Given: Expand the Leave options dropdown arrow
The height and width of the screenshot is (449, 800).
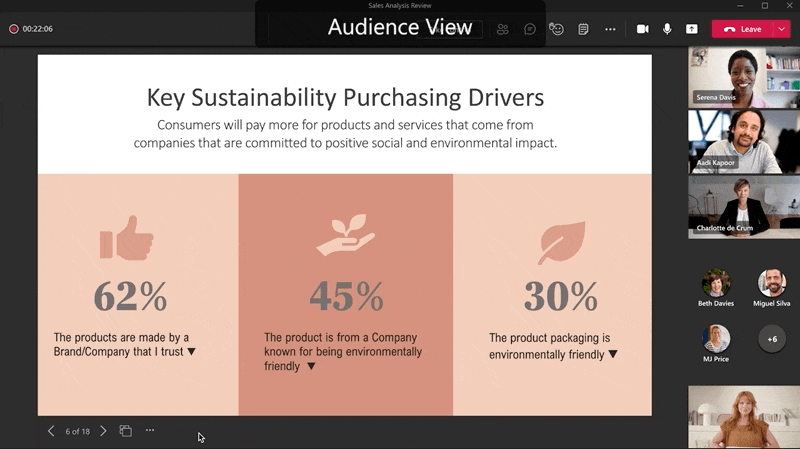Looking at the screenshot, I should 781,29.
